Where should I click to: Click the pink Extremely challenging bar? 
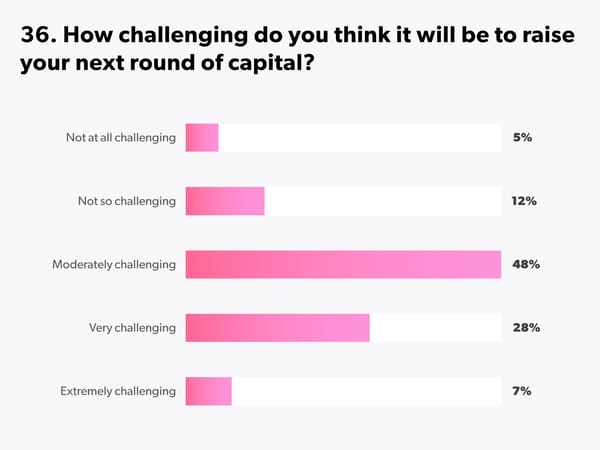209,391
